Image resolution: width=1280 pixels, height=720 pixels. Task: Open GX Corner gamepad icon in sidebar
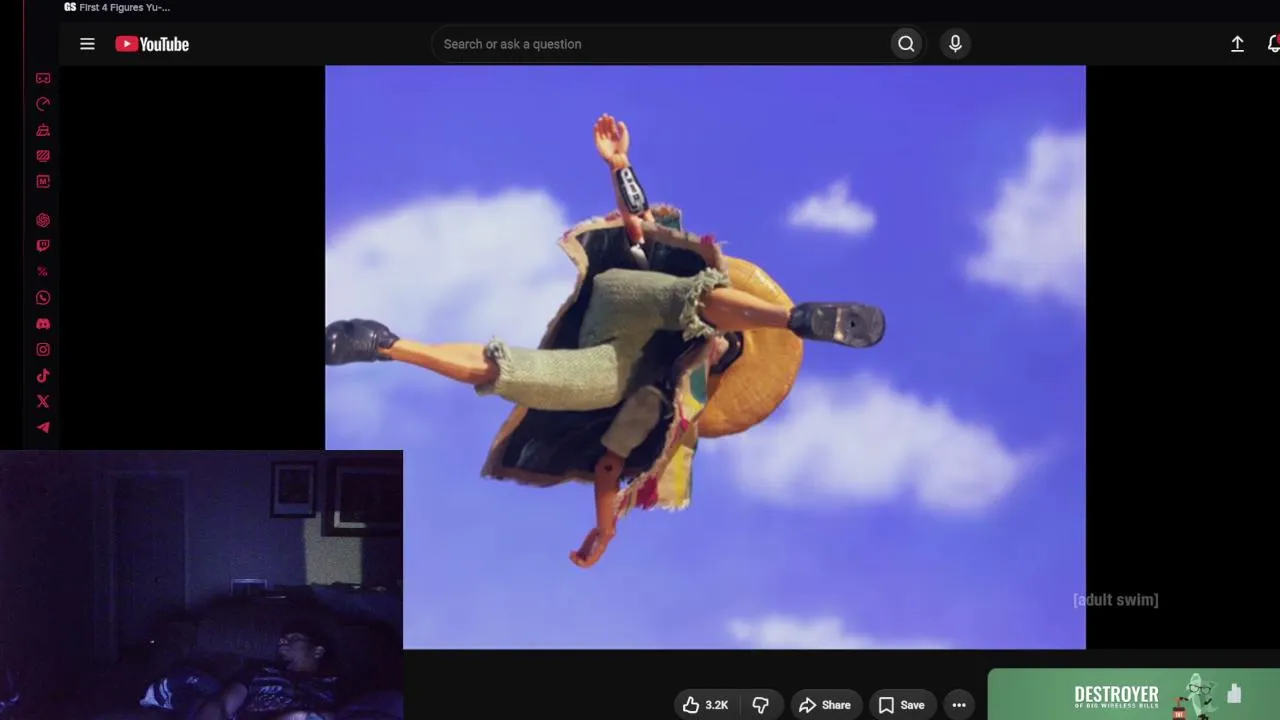[43, 78]
